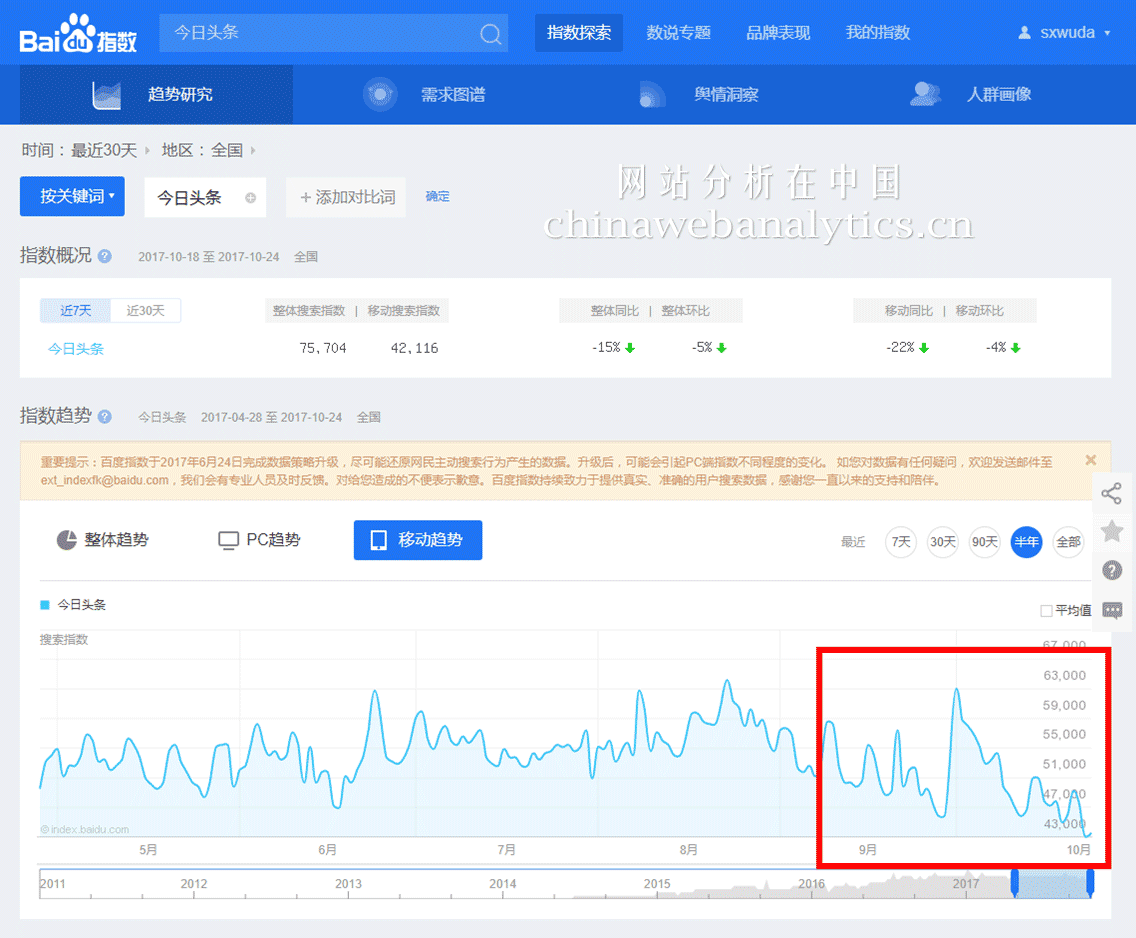Open the share icon in right sidebar
Viewport: 1136px width, 938px height.
[1111, 493]
